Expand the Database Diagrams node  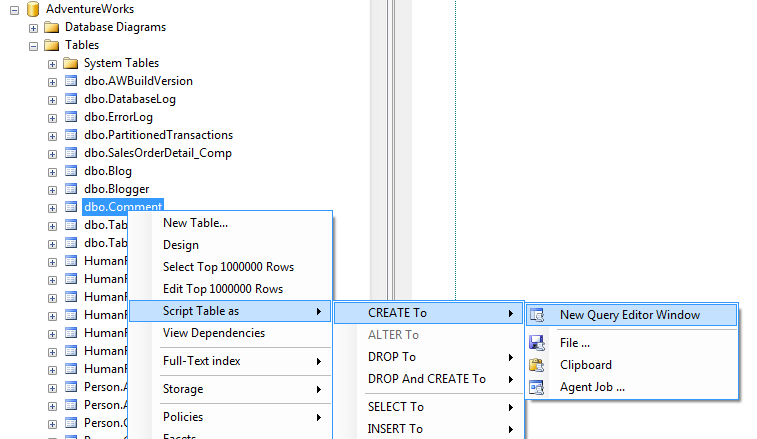pyautogui.click(x=33, y=28)
